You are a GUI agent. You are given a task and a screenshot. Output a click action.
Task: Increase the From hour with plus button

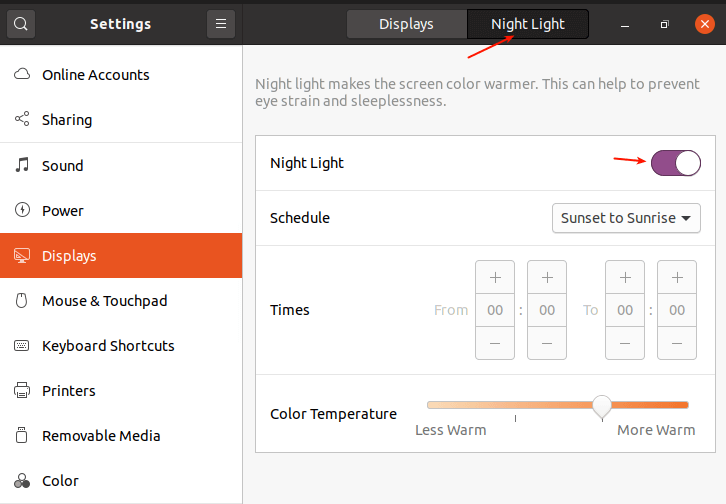(495, 277)
